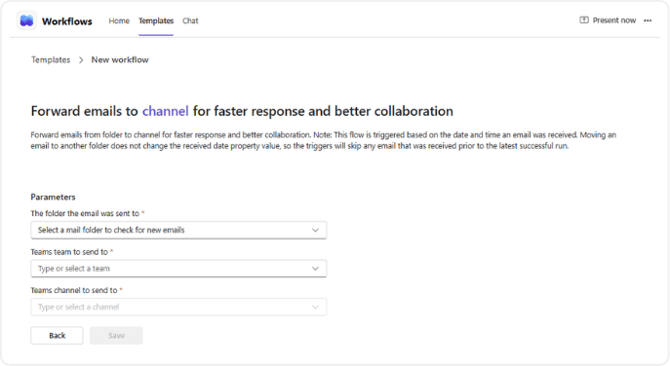Open the mail folder selection dropdown

tap(179, 230)
